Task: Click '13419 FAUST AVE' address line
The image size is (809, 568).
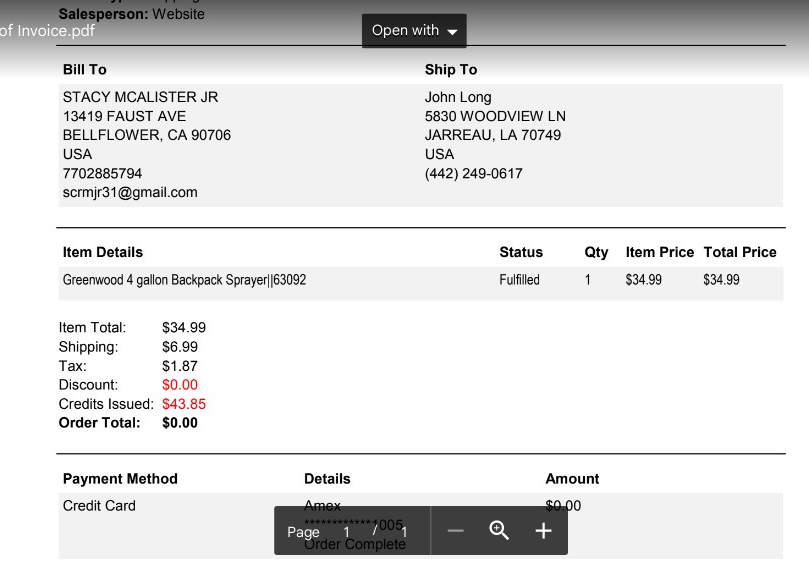Action: pyautogui.click(x=124, y=116)
